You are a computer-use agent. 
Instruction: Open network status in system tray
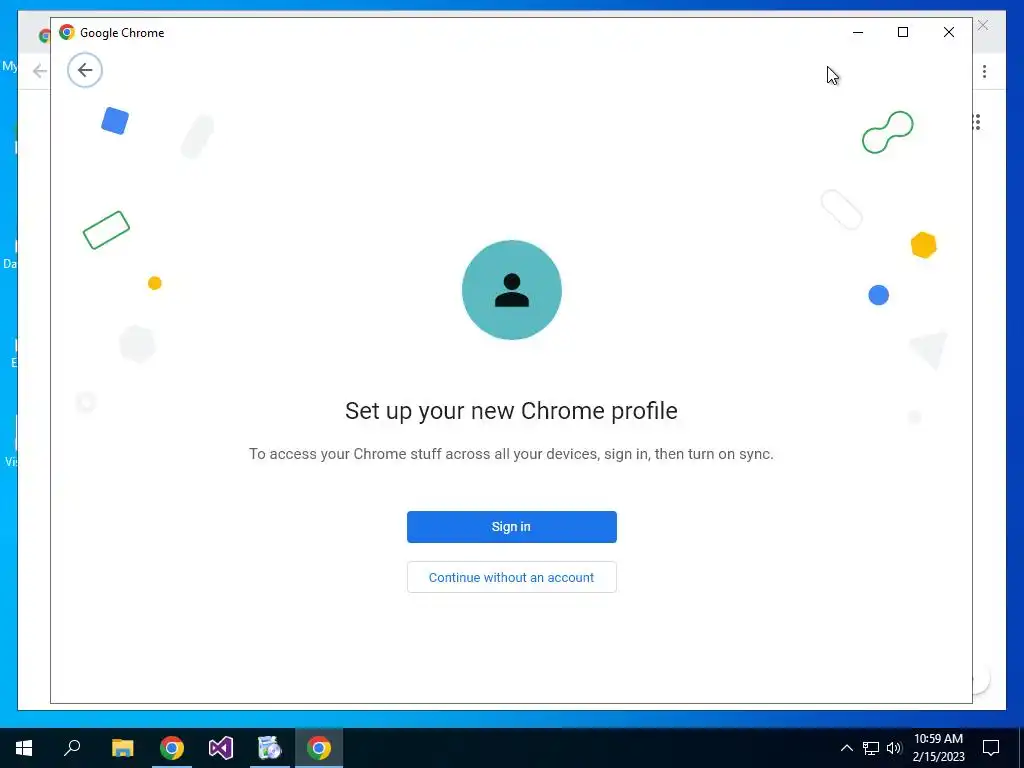coord(871,748)
